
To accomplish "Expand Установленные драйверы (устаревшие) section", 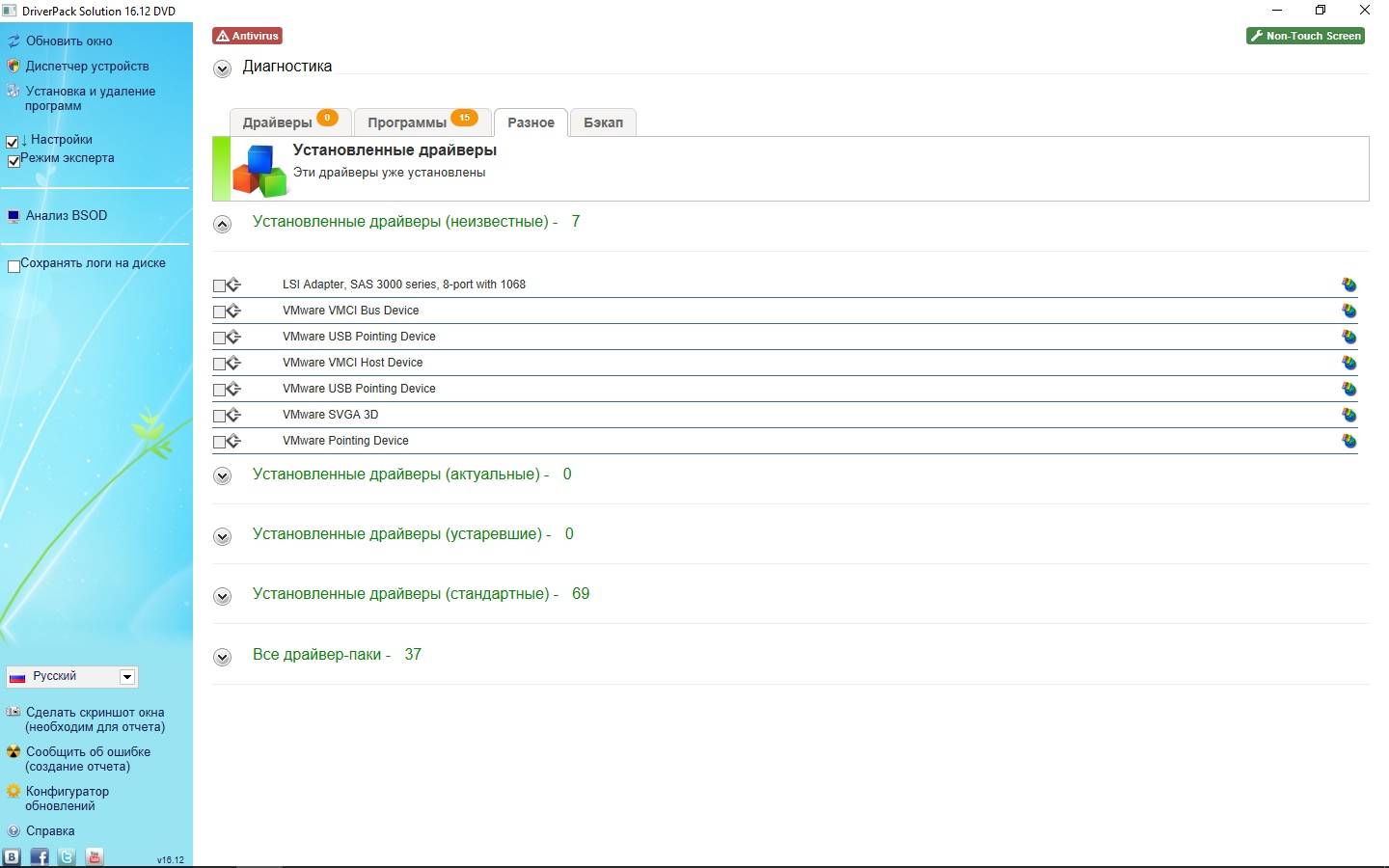I will (223, 536).
